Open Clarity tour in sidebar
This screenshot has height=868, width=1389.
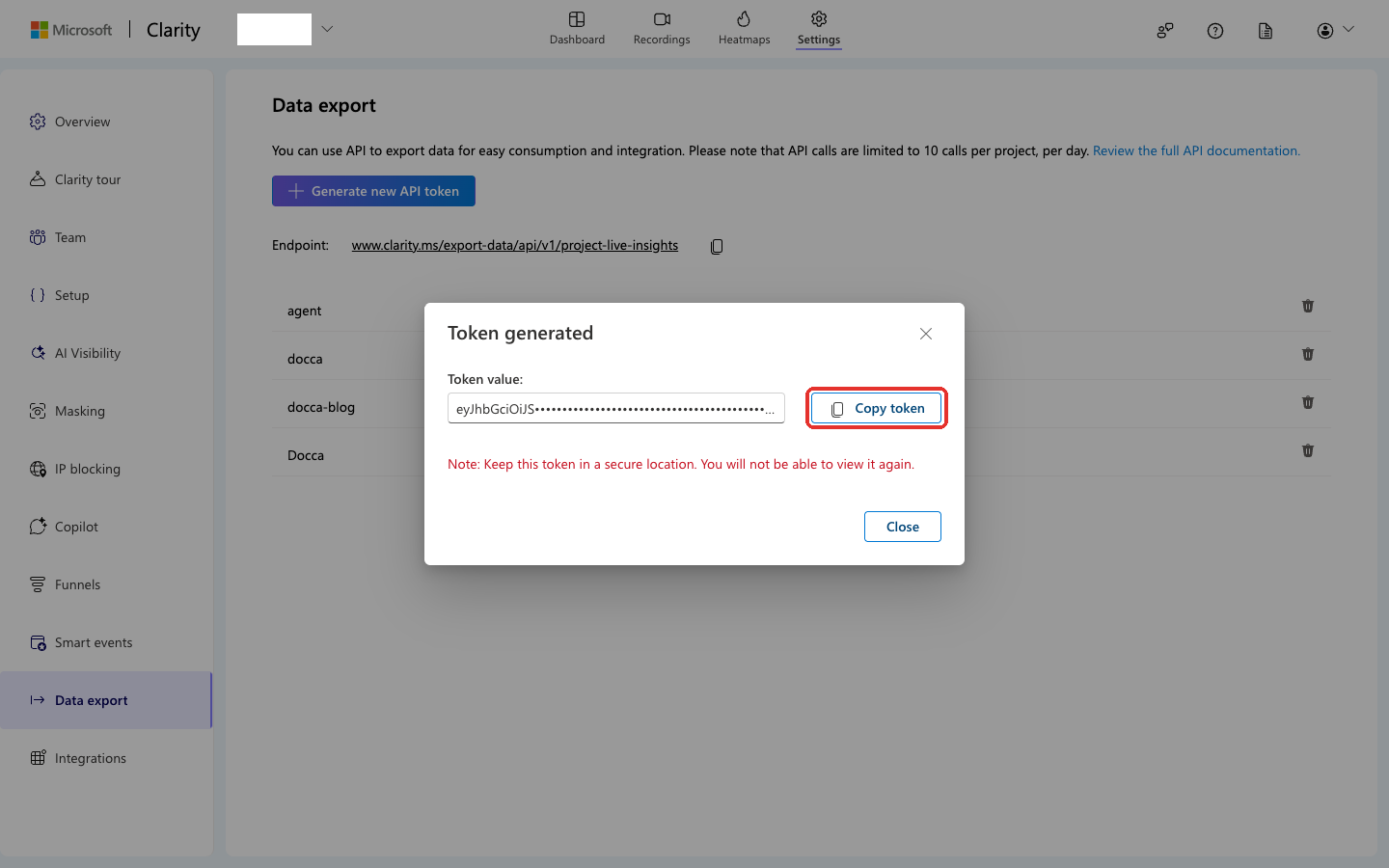(106, 179)
